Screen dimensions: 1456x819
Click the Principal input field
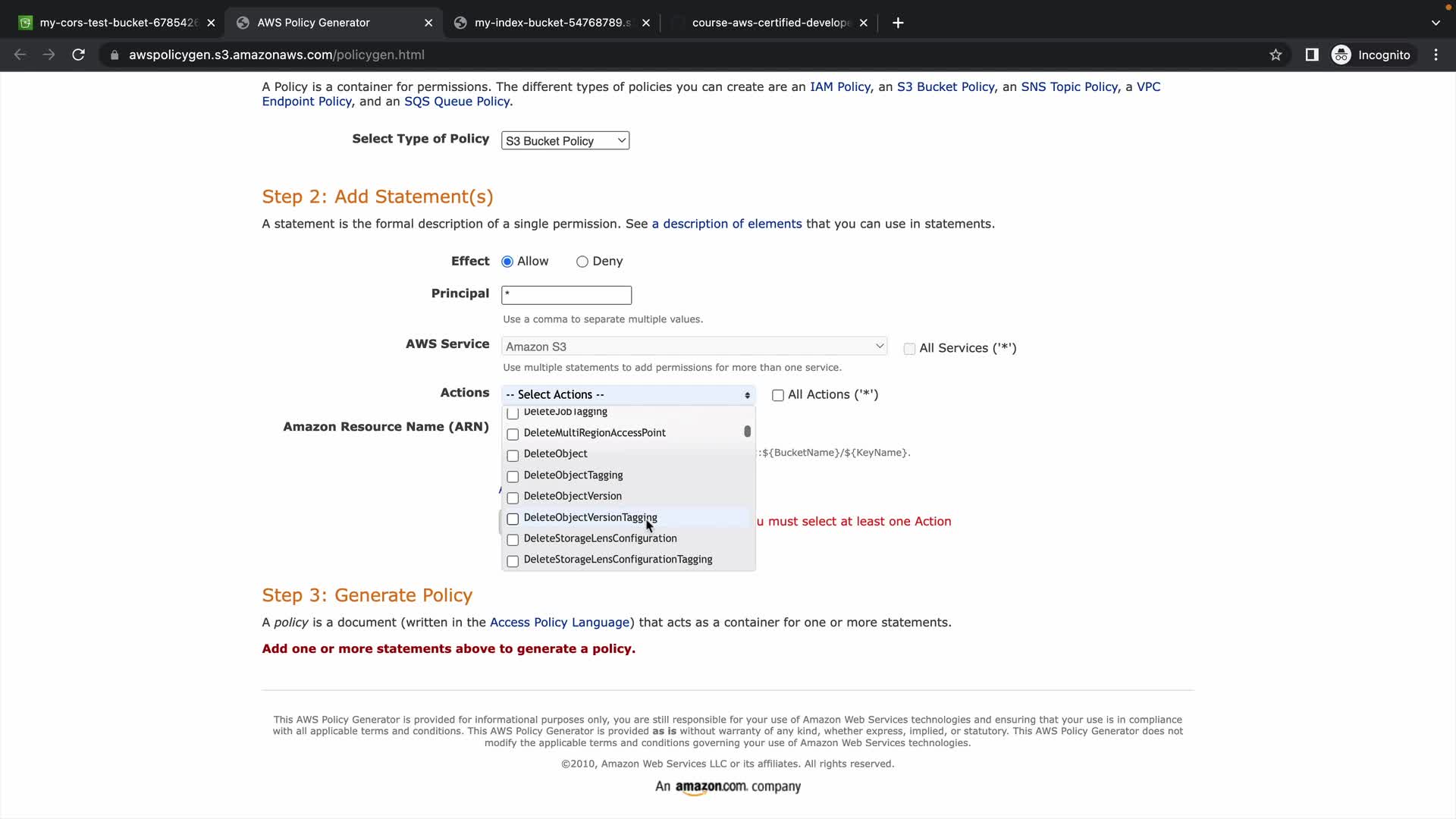(566, 295)
